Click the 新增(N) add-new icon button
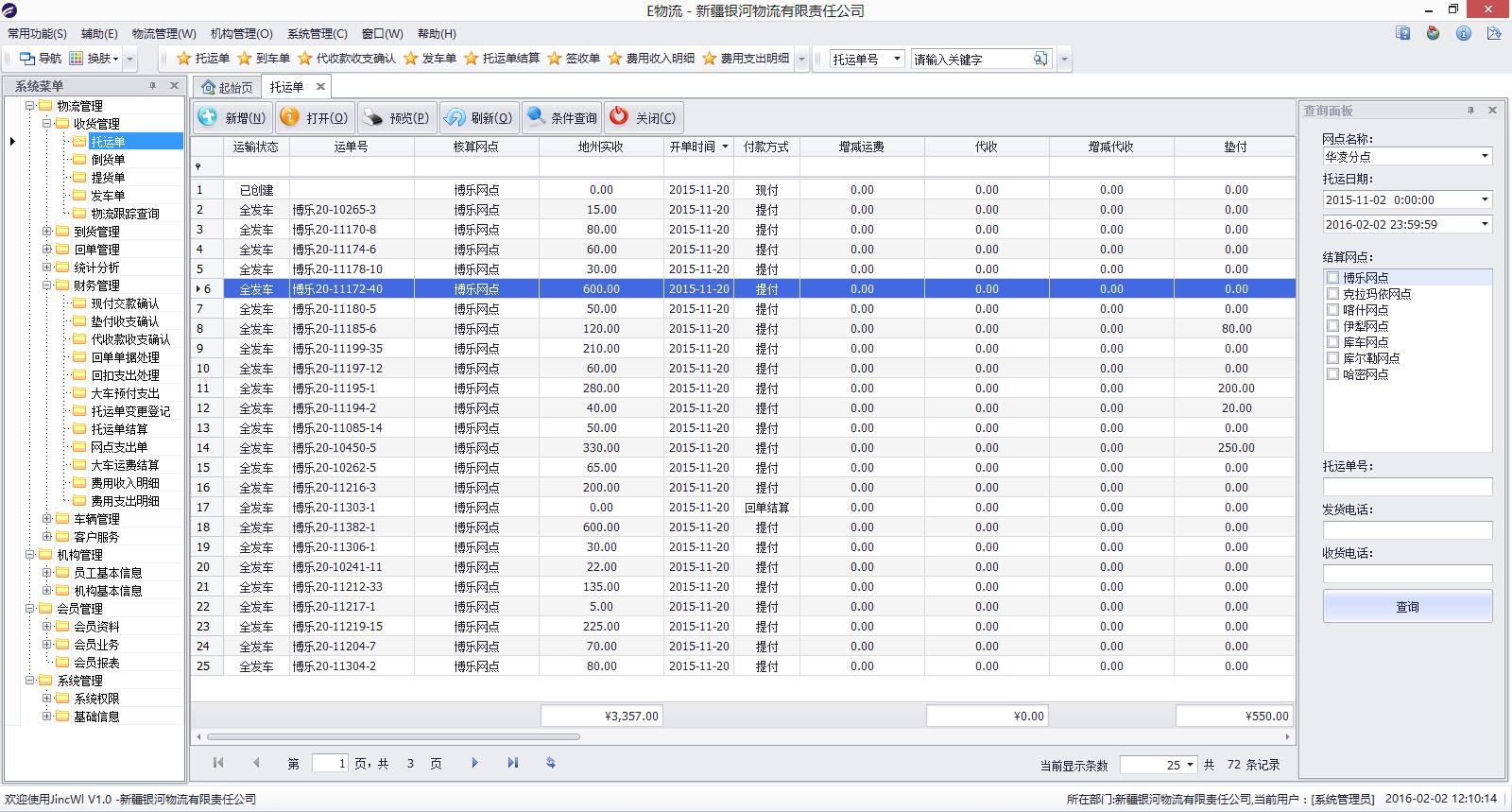Image resolution: width=1512 pixels, height=812 pixels. coord(208,117)
